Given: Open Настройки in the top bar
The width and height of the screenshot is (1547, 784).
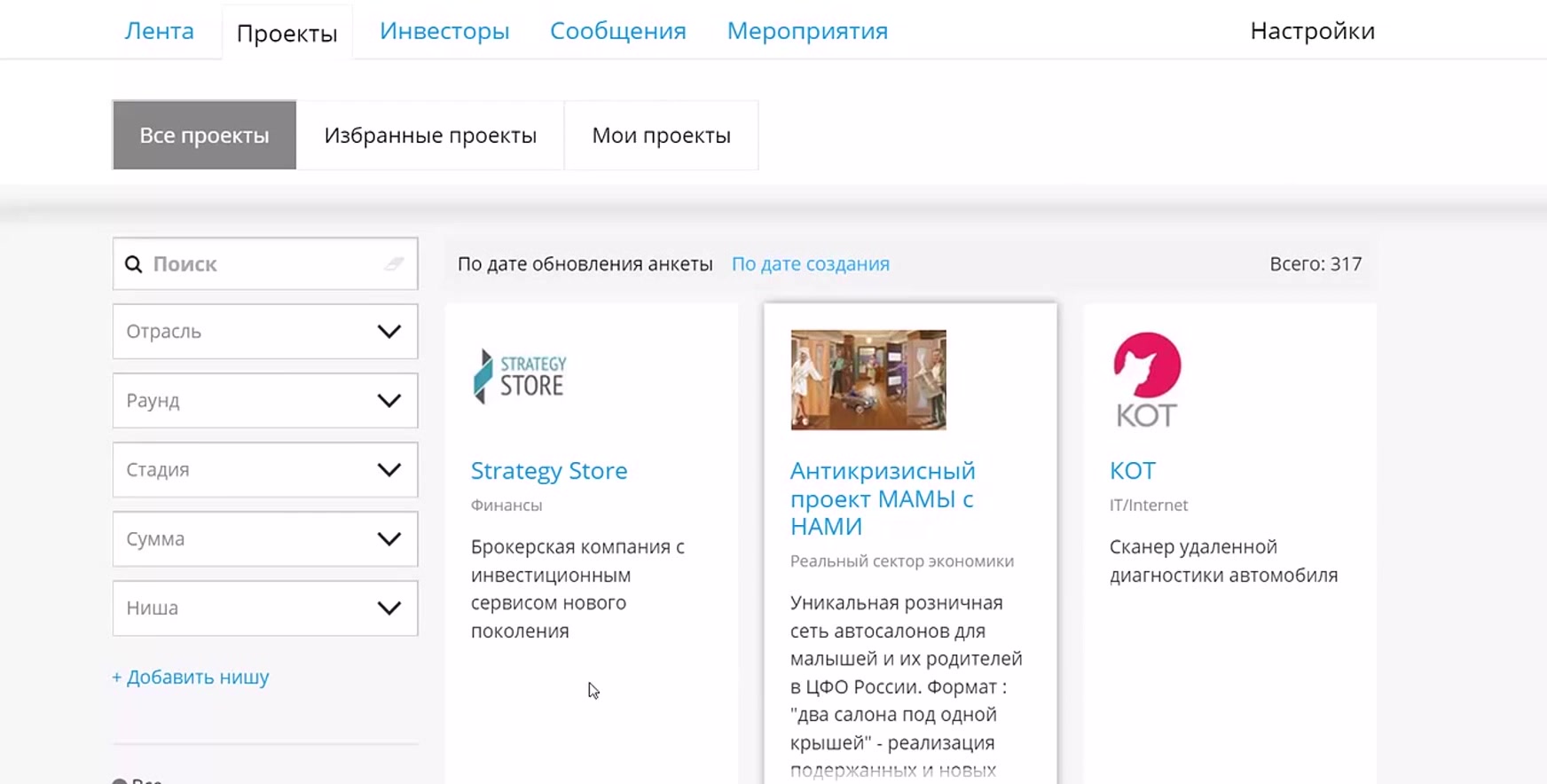Looking at the screenshot, I should coord(1312,31).
